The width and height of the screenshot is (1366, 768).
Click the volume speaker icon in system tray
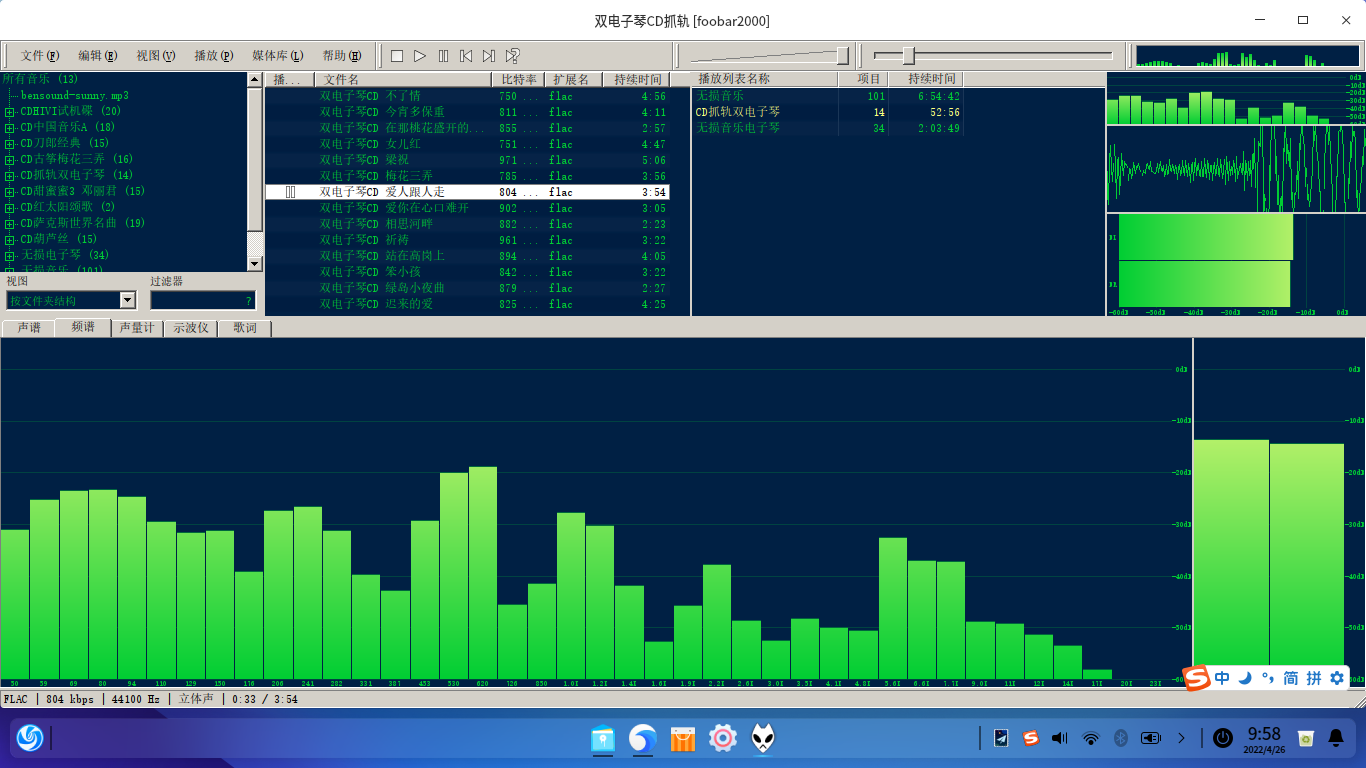(x=1060, y=739)
